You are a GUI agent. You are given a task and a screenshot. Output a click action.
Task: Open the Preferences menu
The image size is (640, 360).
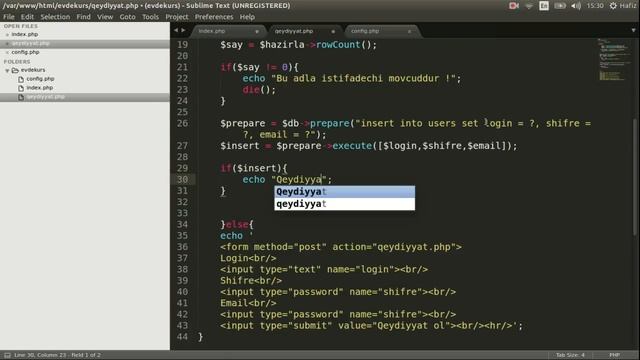pyautogui.click(x=214, y=17)
